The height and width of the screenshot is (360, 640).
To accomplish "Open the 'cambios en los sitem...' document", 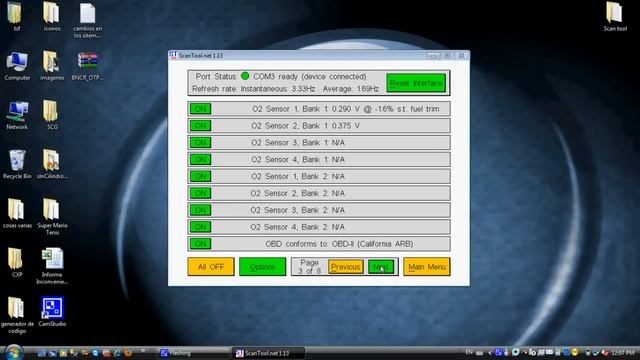I will 87,20.
